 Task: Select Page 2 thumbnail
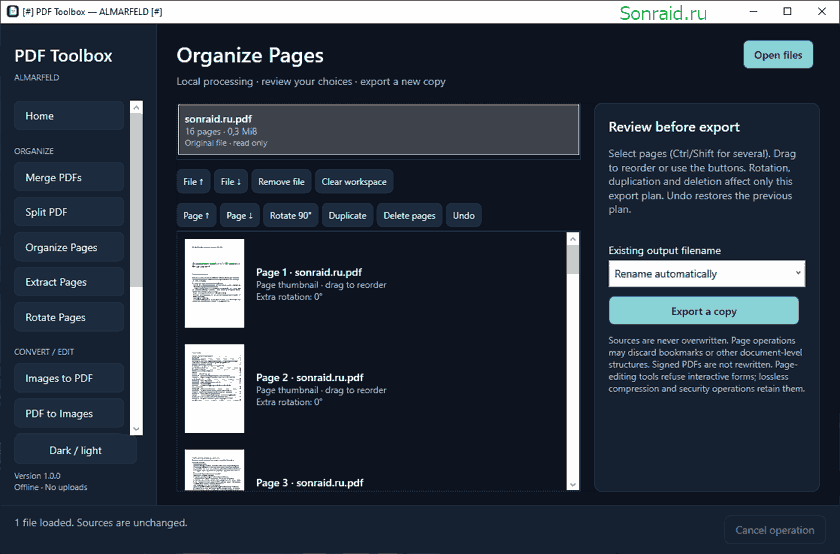click(214, 388)
